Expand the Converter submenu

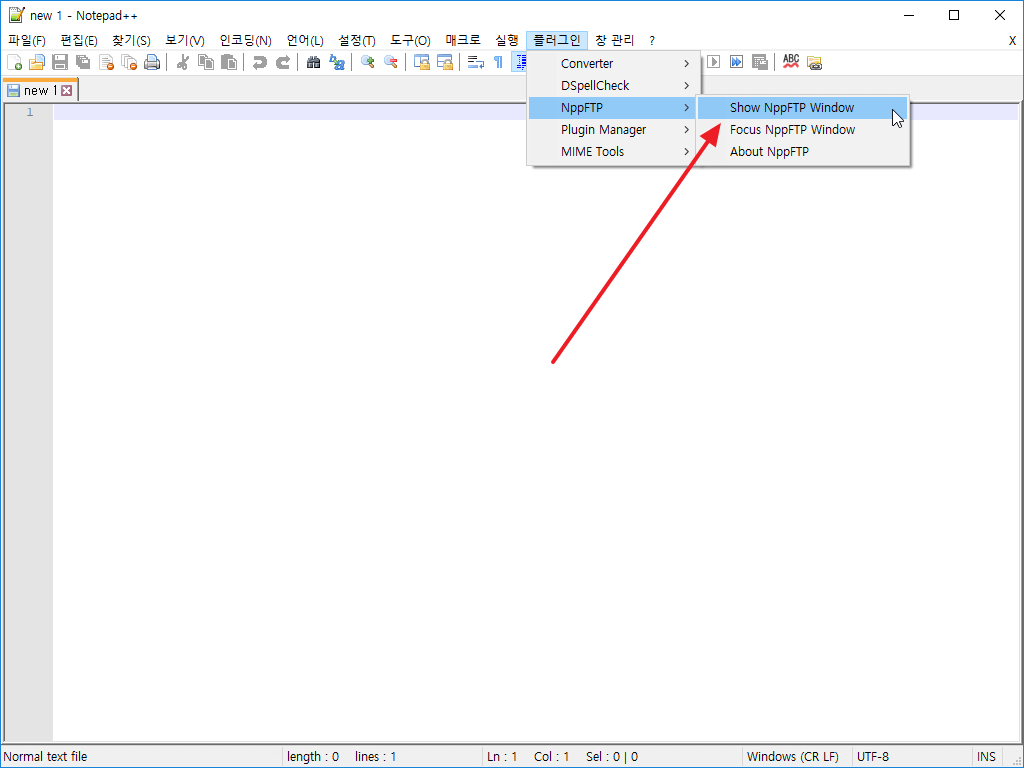tap(614, 63)
